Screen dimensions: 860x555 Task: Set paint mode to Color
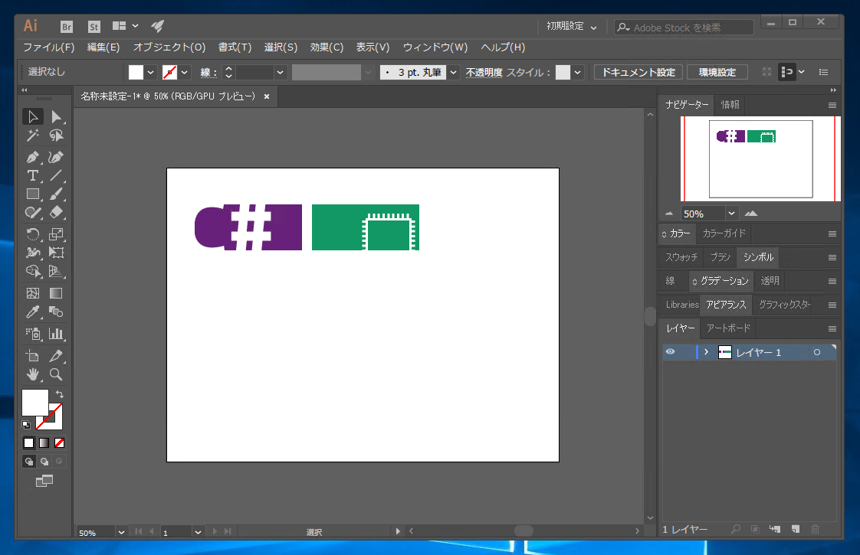point(29,443)
